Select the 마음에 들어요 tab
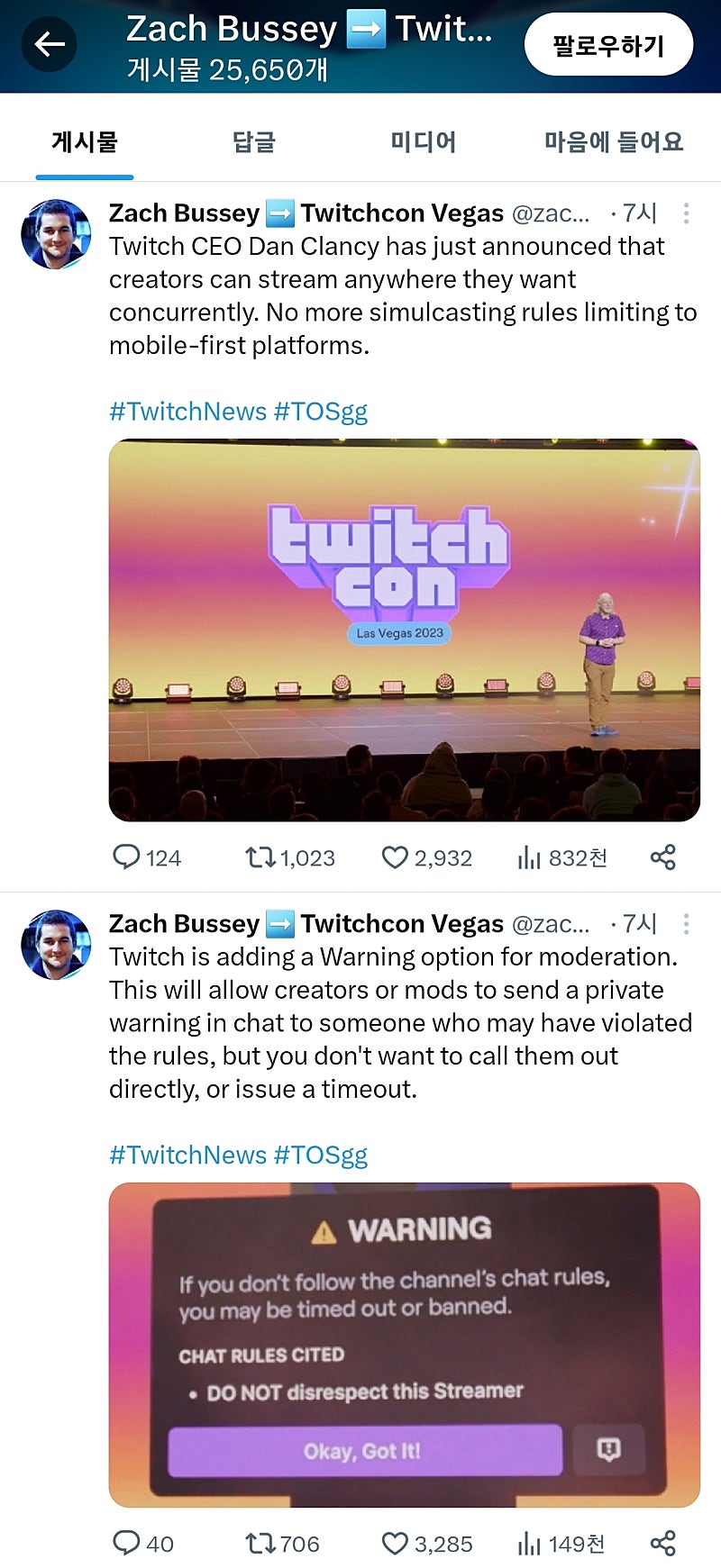Viewport: 721px width, 1568px height. [x=613, y=142]
